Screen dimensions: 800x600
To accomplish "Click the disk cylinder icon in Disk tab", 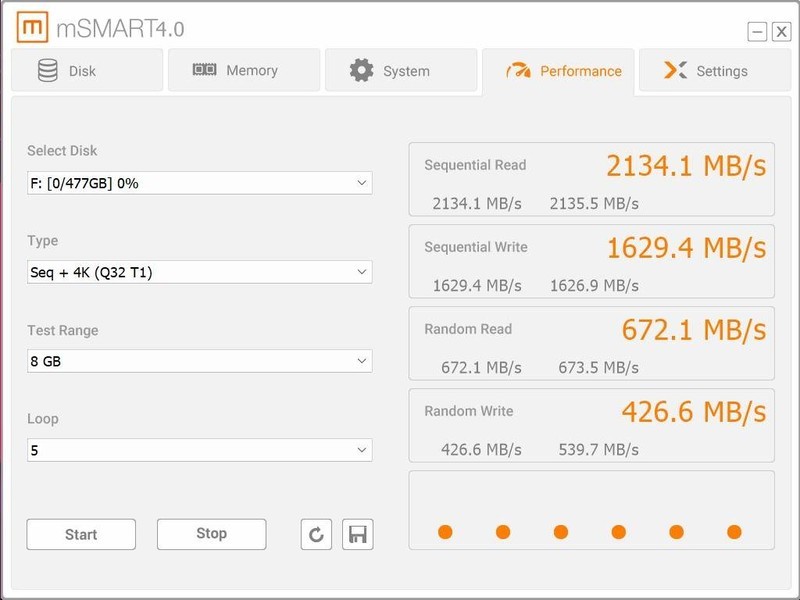I will click(47, 71).
